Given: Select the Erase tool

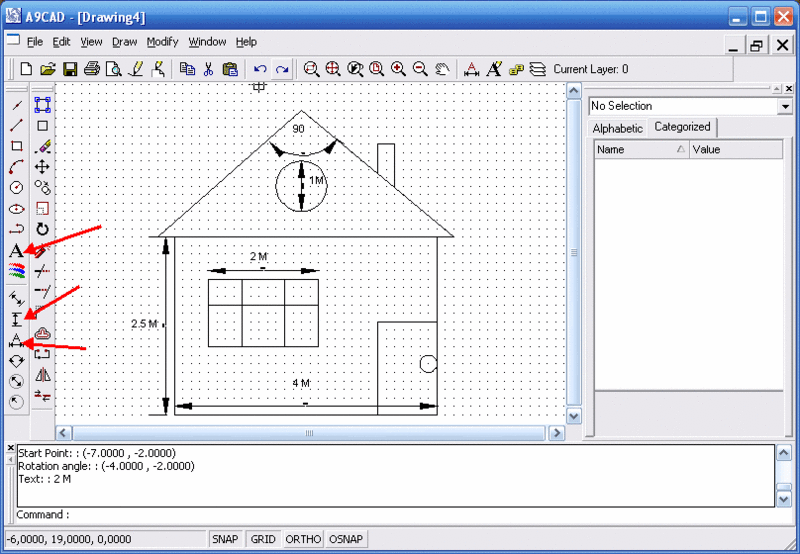Looking at the screenshot, I should [42, 146].
